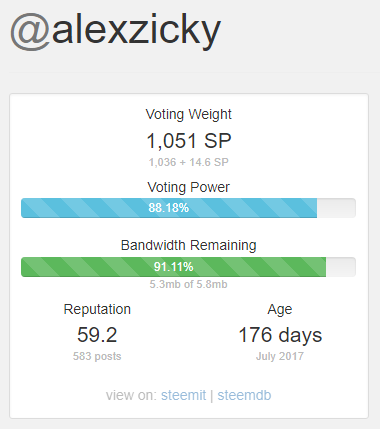
Task: Click the Bandwidth Remaining progress bar
Action: [188, 267]
